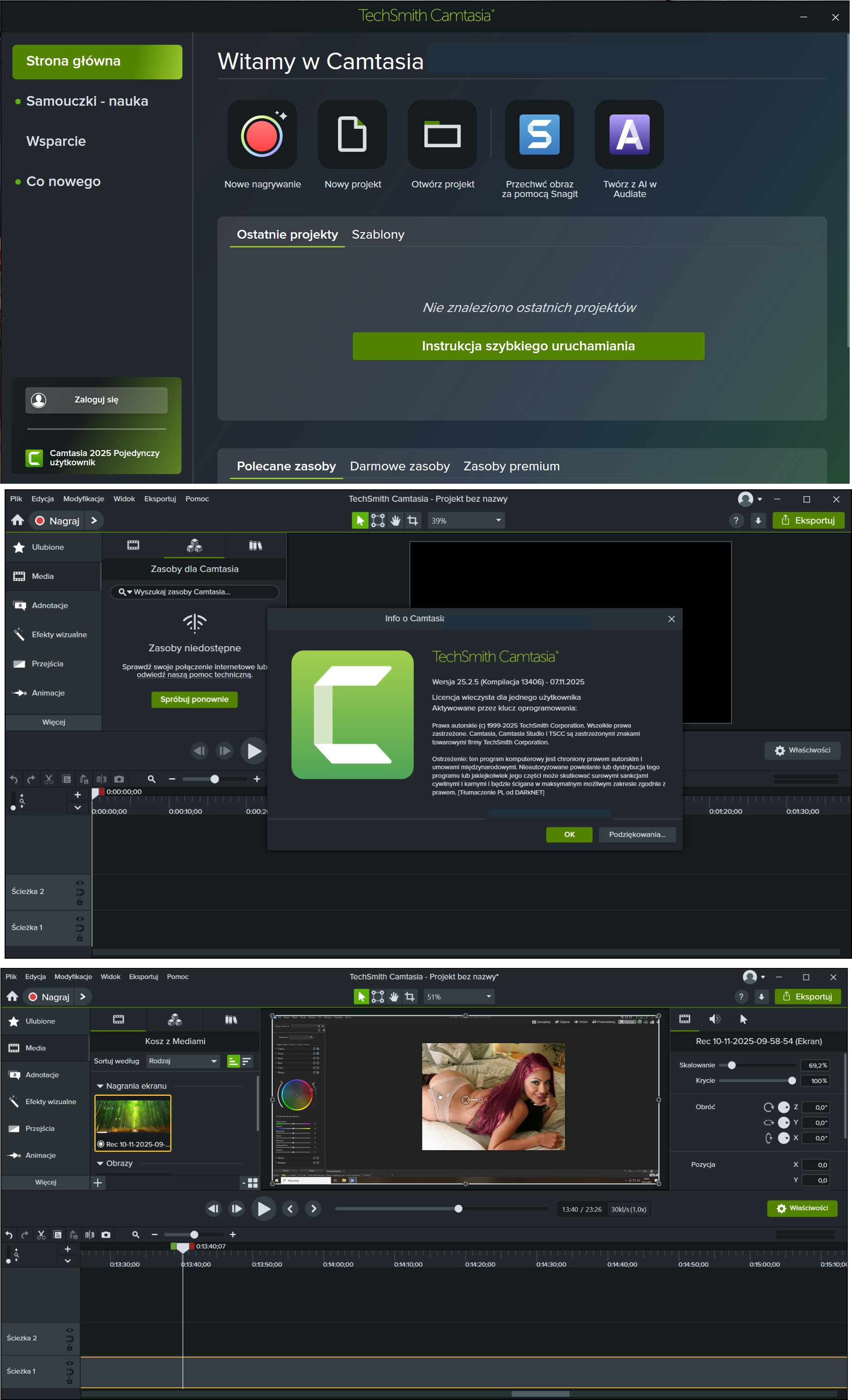Click Instrukcja szybkiego uruchamiania button
The image size is (852, 1400).
click(528, 346)
